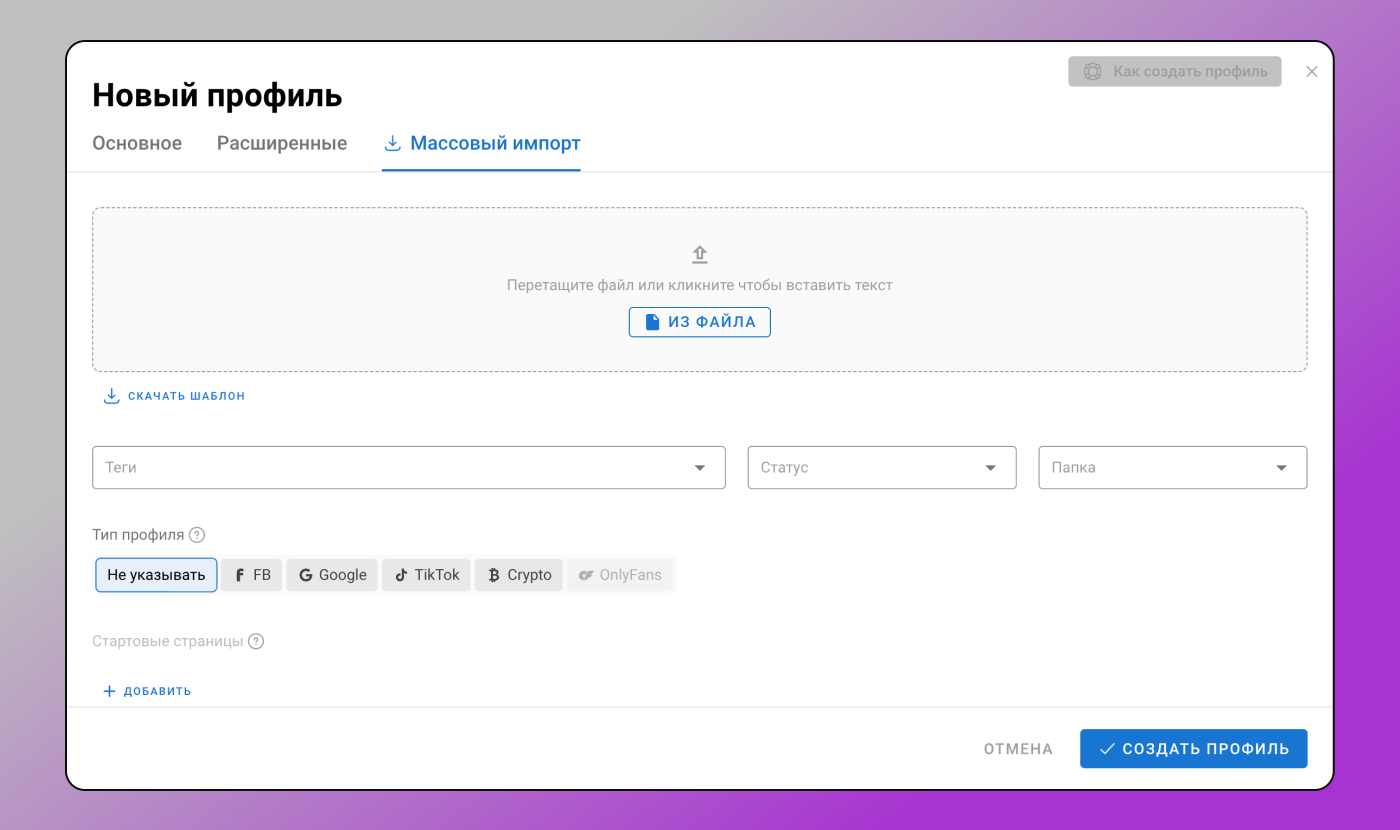1400x830 pixels.
Task: Click the lifebuoy icon in Как создать профиль
Action: tap(1092, 72)
